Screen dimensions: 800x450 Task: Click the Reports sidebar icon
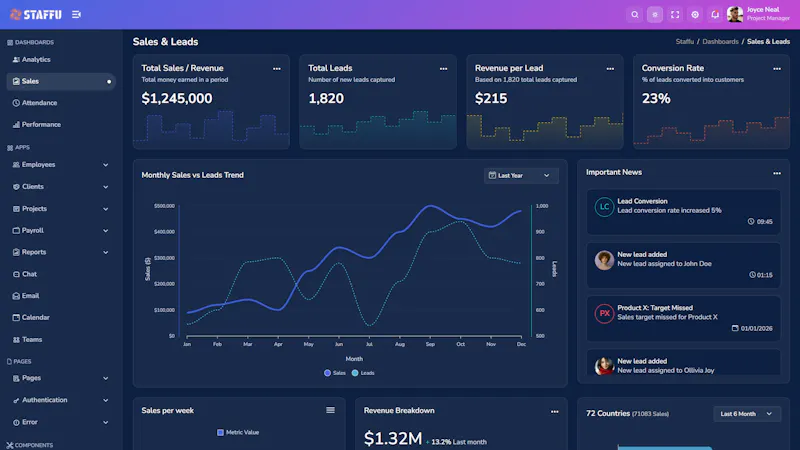(x=16, y=252)
